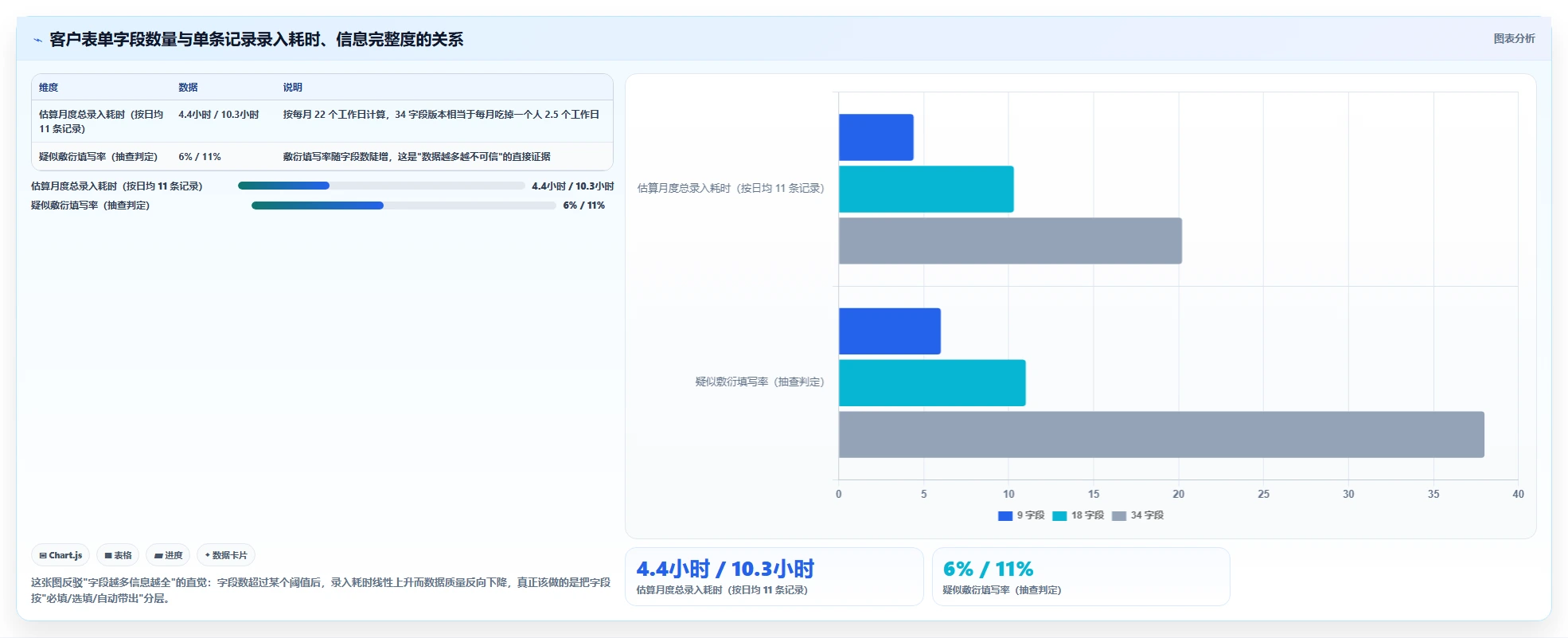This screenshot has height=638, width=1568.
Task: Click the panel title 客户表单字段数量
Action: (256, 40)
